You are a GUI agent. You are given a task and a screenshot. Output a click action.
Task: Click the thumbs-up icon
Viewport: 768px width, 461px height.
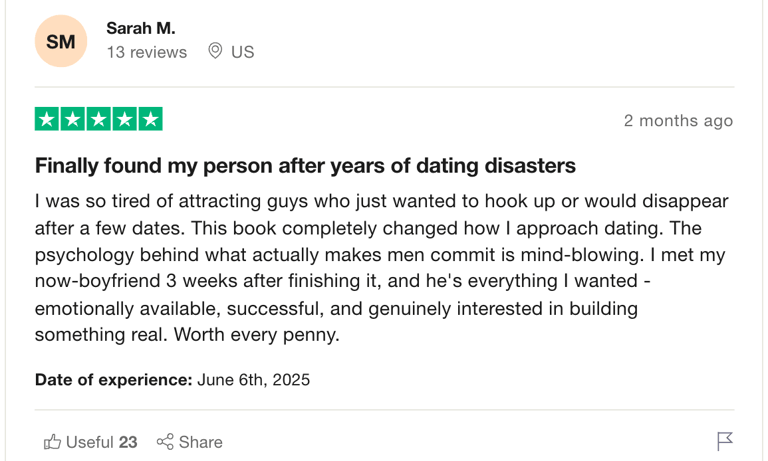(52, 442)
